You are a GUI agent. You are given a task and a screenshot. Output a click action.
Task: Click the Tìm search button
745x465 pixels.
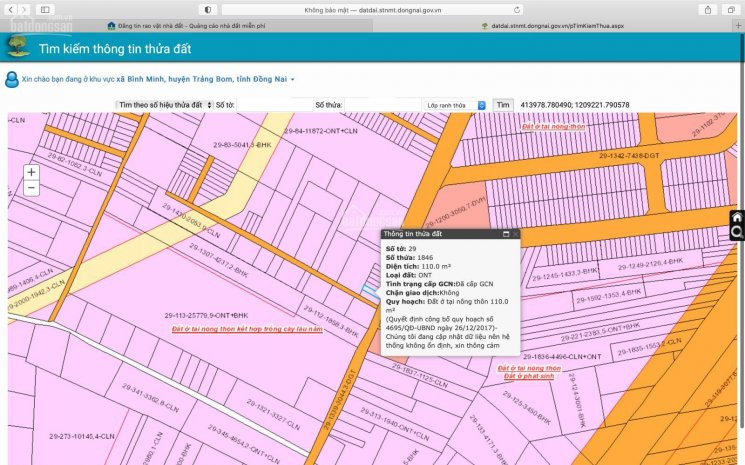(x=503, y=105)
